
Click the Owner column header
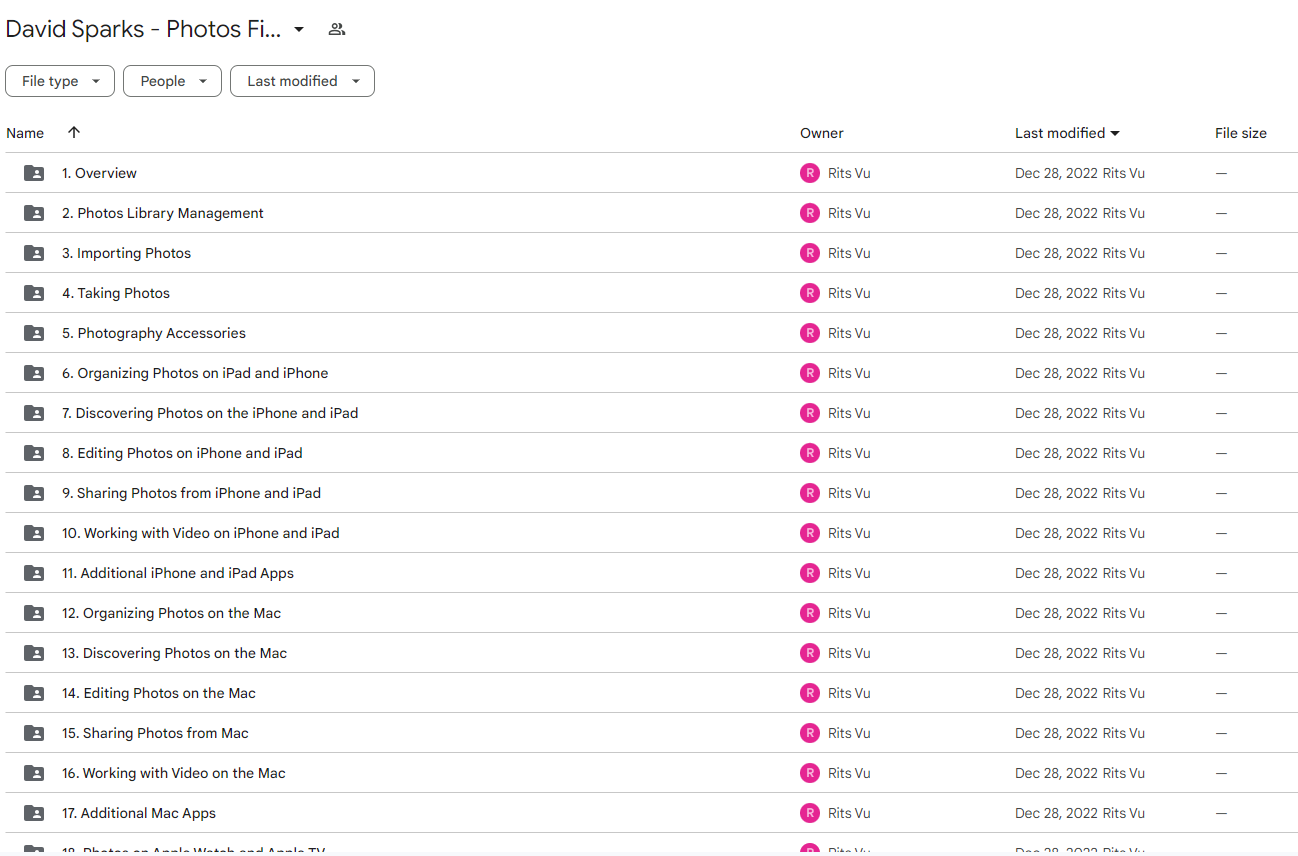point(822,133)
